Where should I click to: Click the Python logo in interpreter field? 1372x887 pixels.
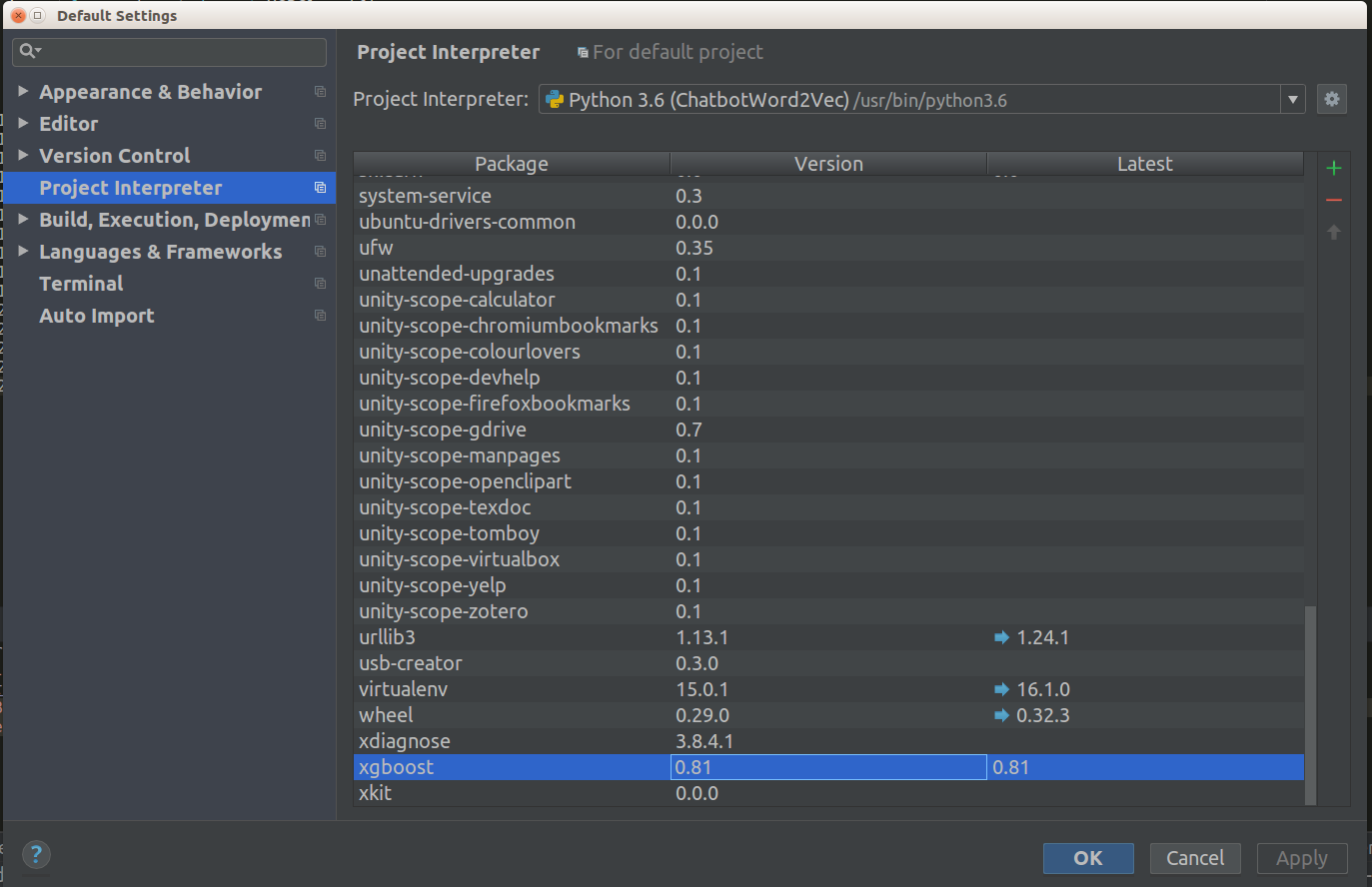555,100
